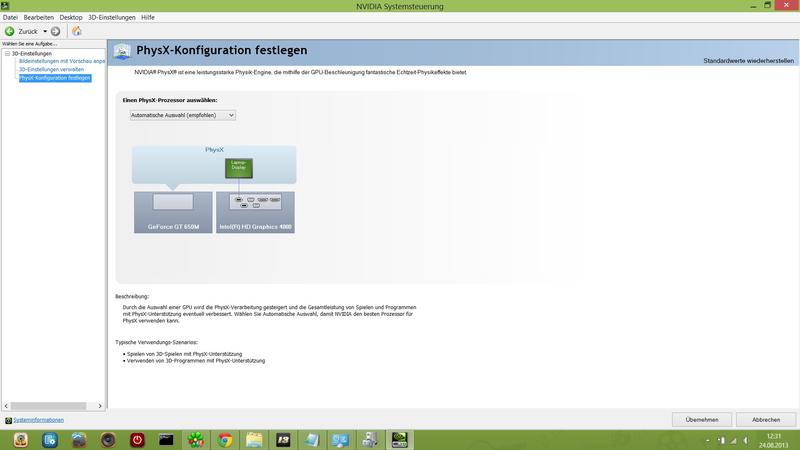Click the NVIDIA window title bar icon
The height and width of the screenshot is (450, 800).
click(x=5, y=6)
